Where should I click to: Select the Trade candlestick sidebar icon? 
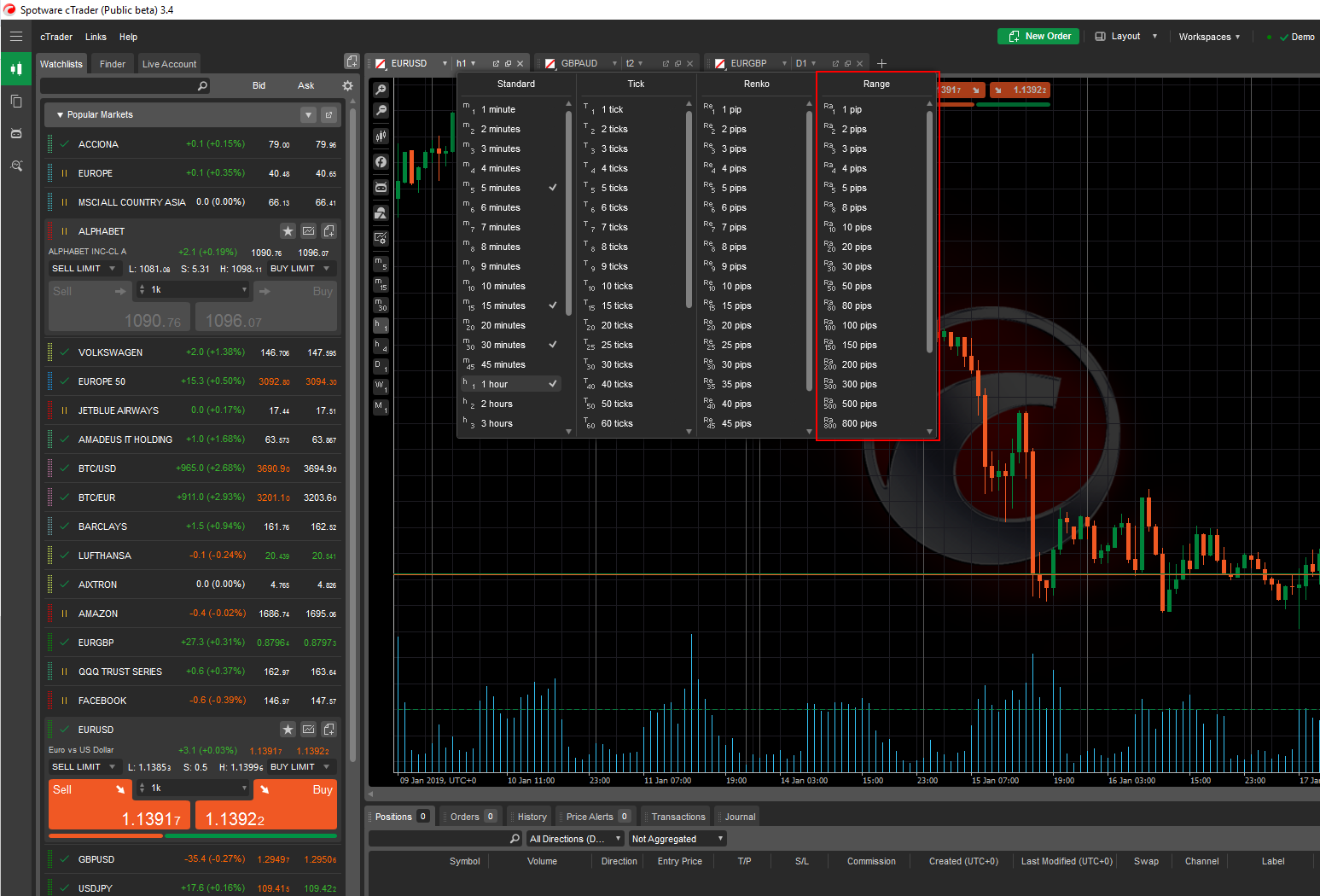pyautogui.click(x=16, y=68)
